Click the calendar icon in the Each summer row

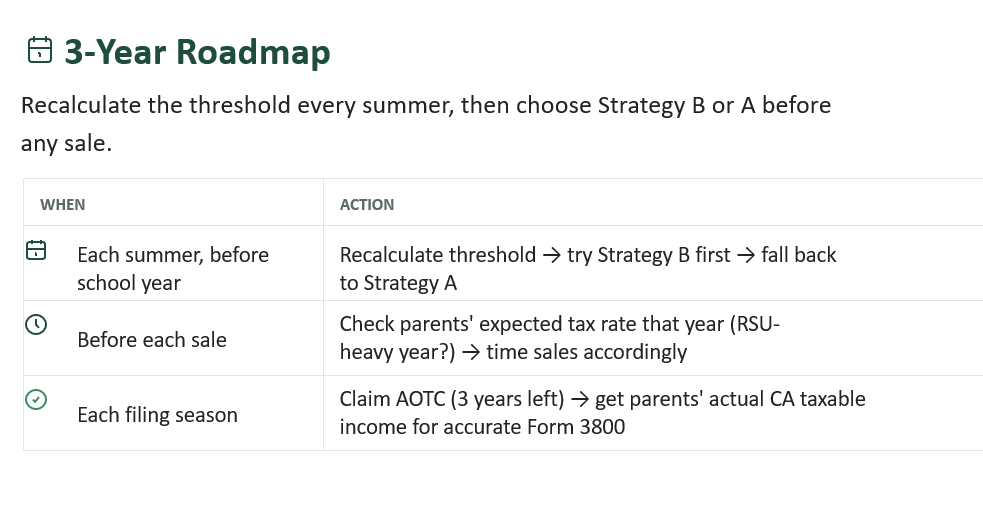(36, 250)
